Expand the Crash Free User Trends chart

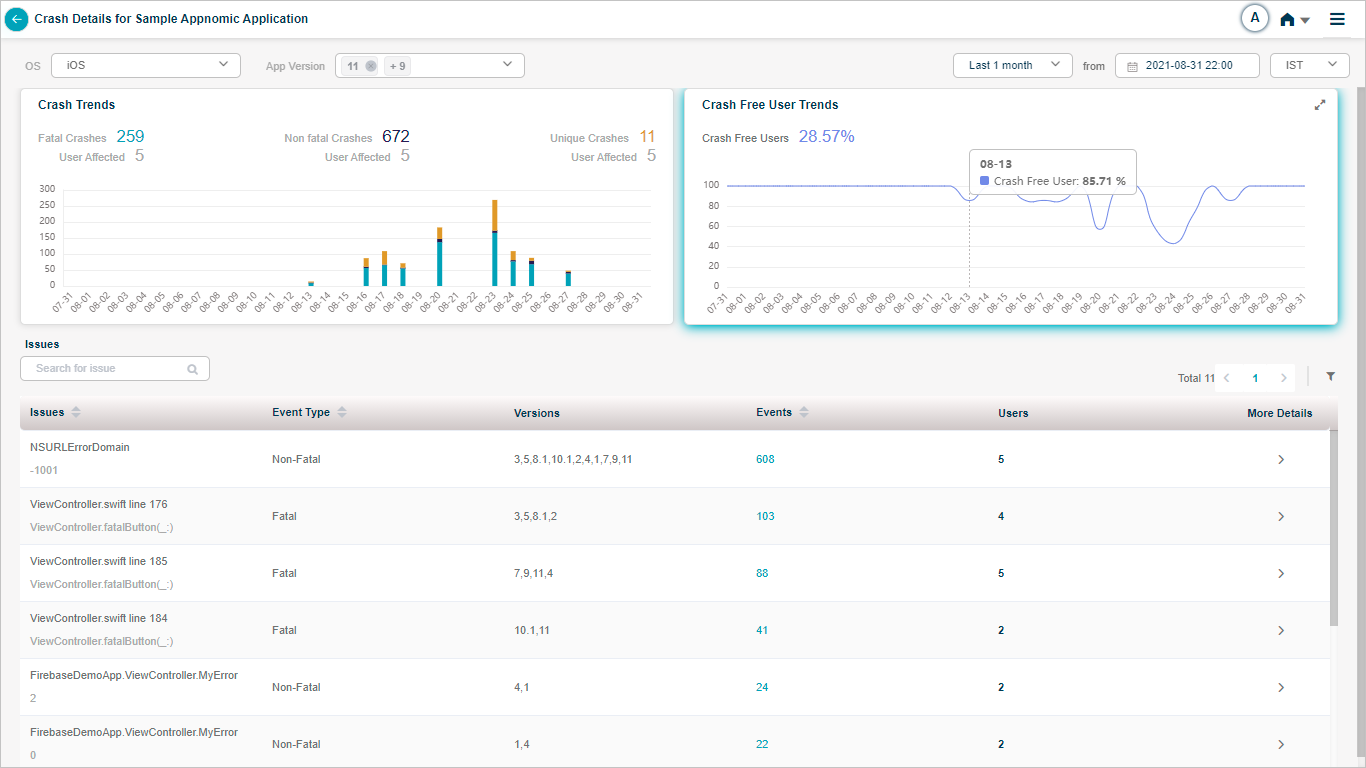pos(1320,105)
